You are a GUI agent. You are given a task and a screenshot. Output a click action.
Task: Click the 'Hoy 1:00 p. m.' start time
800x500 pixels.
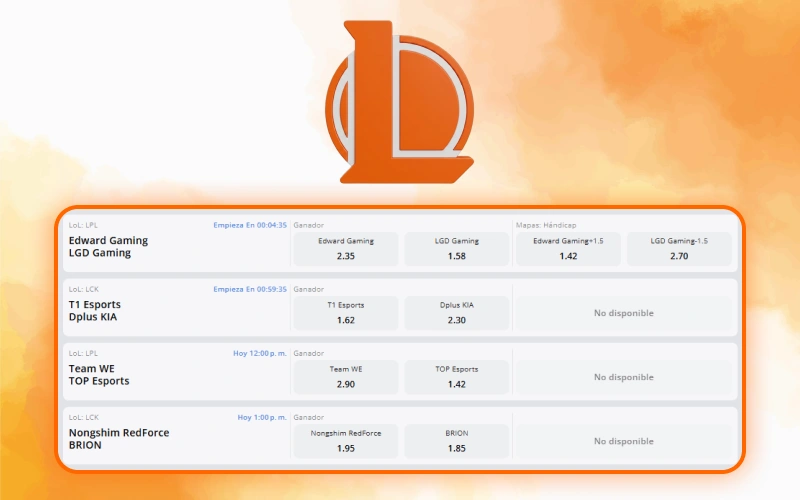pyautogui.click(x=262, y=417)
